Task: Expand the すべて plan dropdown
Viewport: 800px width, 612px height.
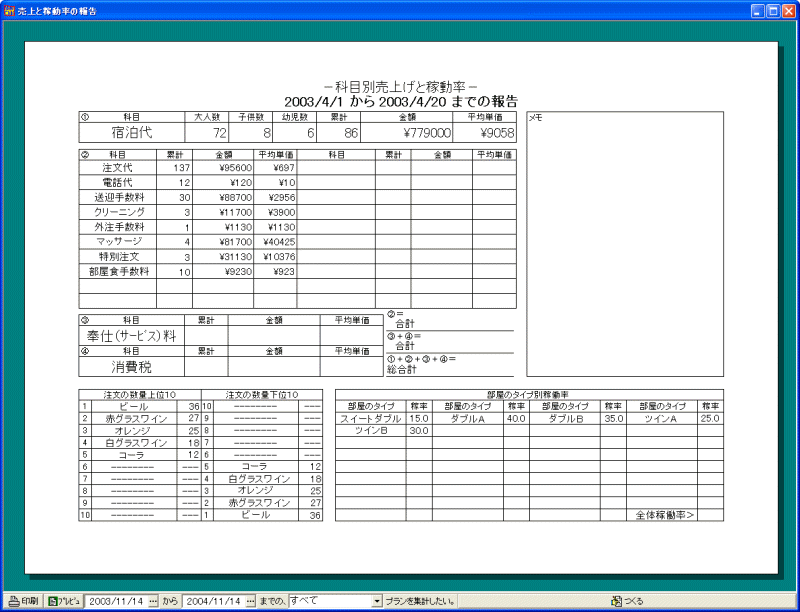Action: pos(377,601)
